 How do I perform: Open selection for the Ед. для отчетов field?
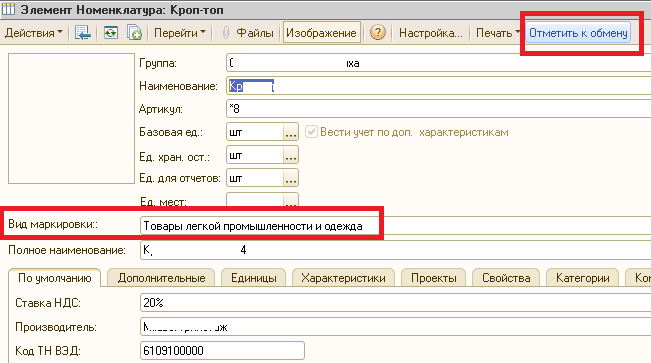(x=291, y=178)
